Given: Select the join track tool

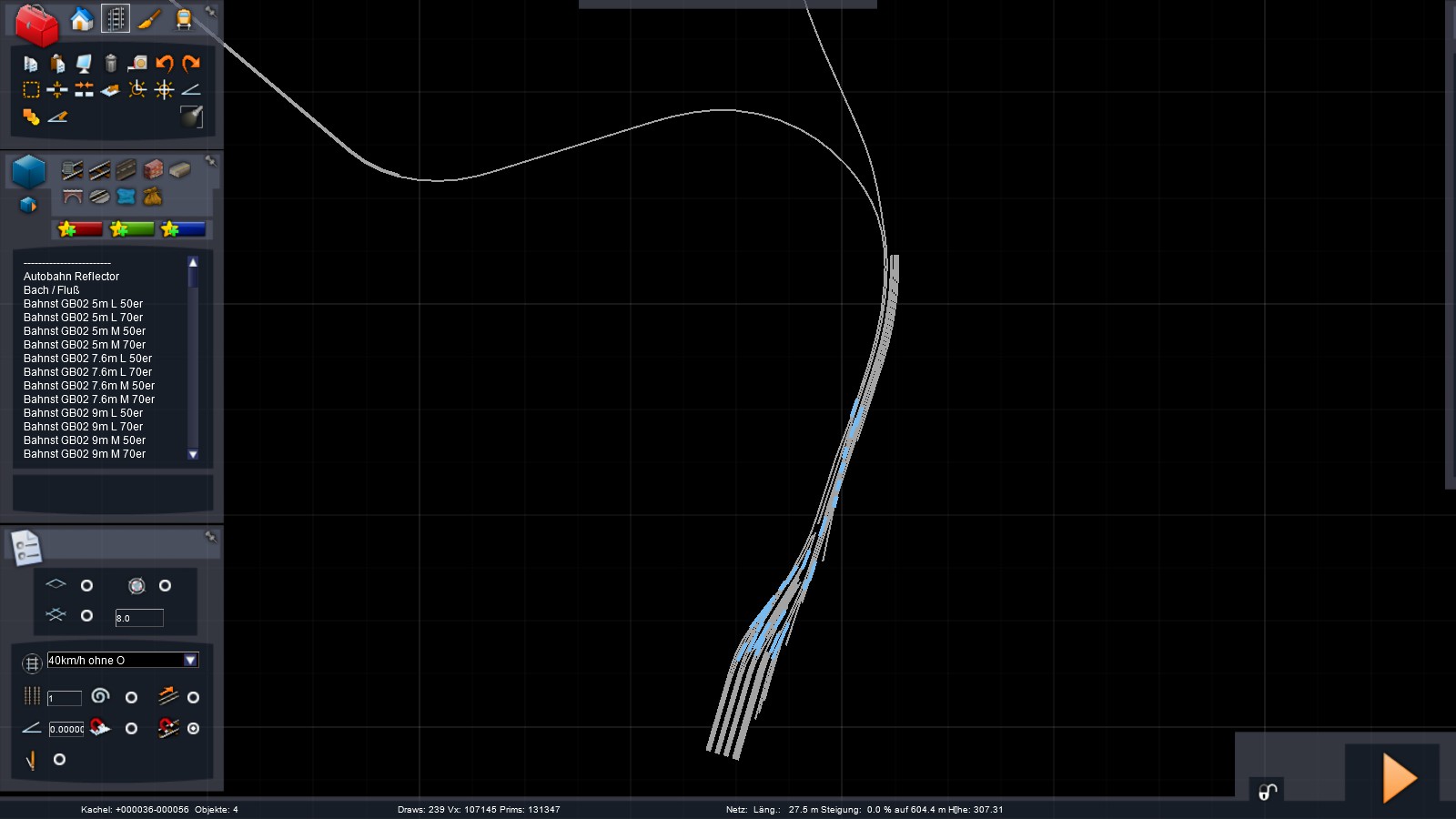Looking at the screenshot, I should tap(84, 89).
